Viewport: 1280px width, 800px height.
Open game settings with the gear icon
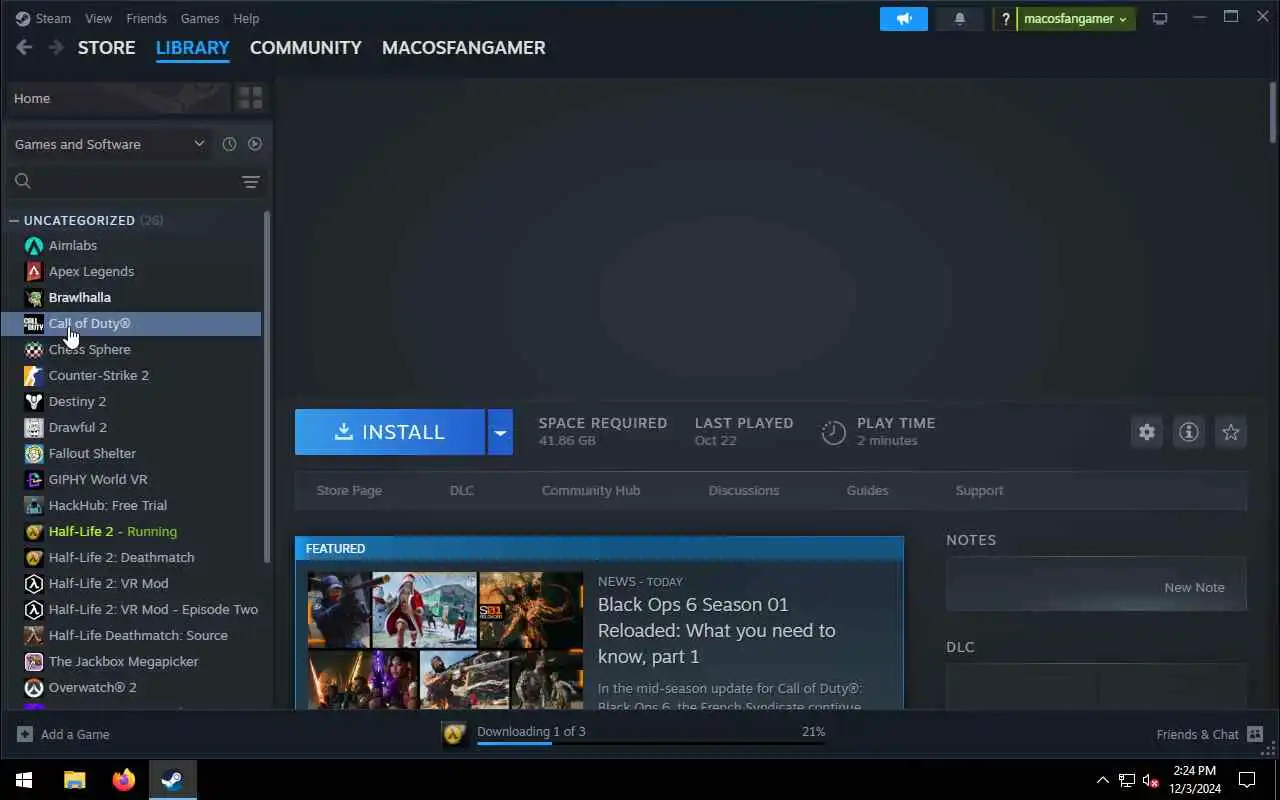pyautogui.click(x=1147, y=432)
